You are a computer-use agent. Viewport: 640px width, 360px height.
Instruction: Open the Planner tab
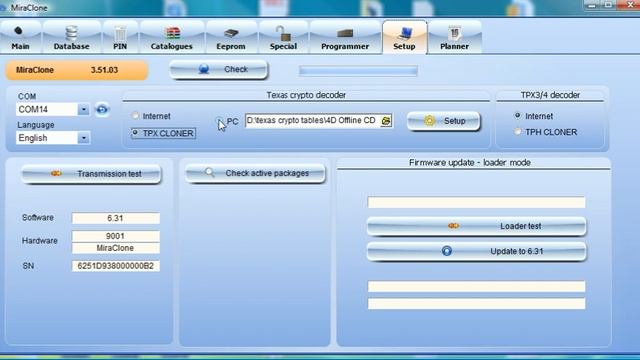(x=454, y=38)
